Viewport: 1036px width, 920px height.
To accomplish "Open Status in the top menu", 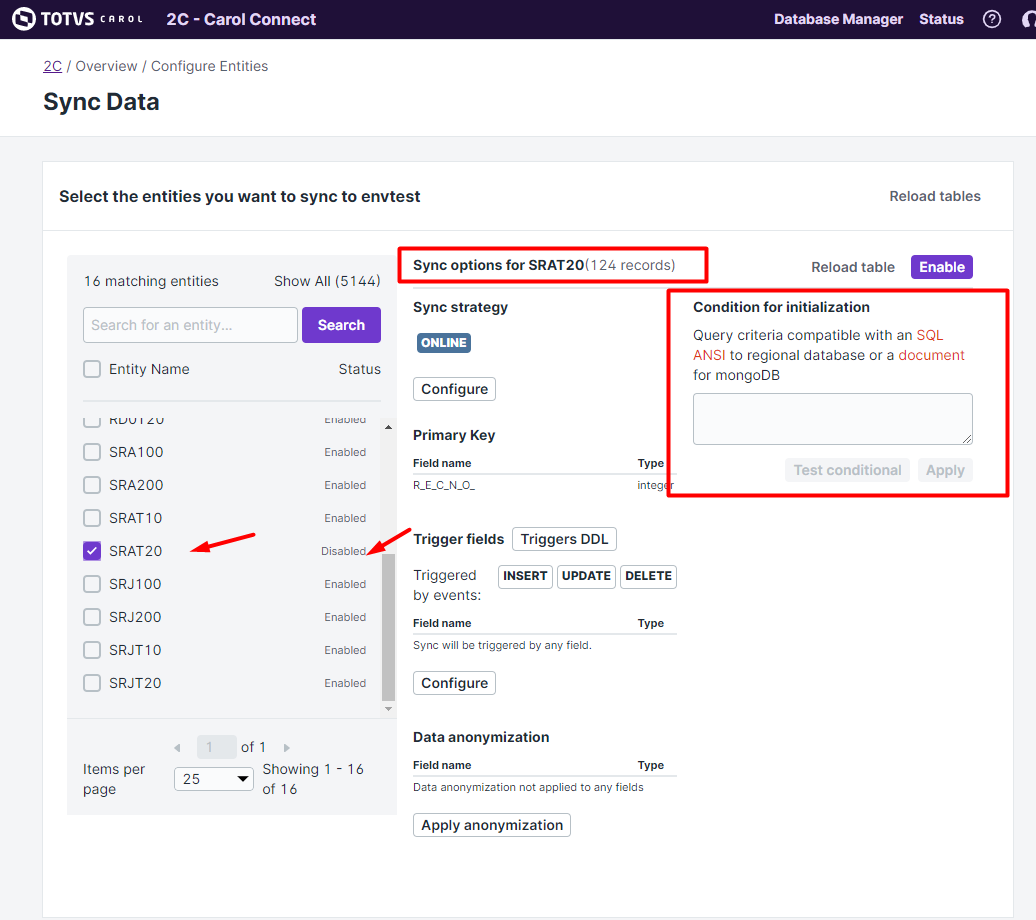I will pyautogui.click(x=941, y=19).
